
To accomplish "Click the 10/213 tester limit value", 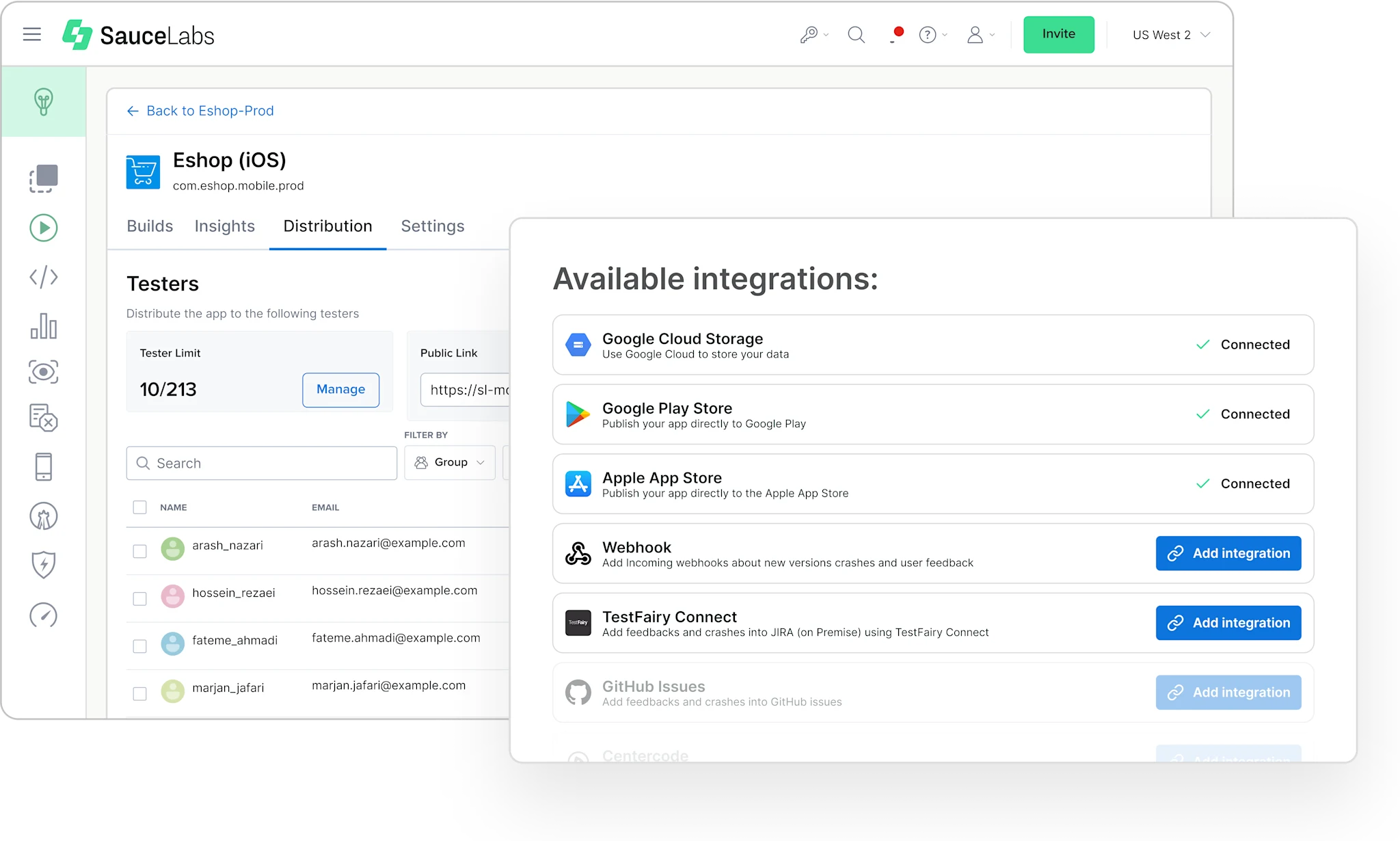I will 168,390.
